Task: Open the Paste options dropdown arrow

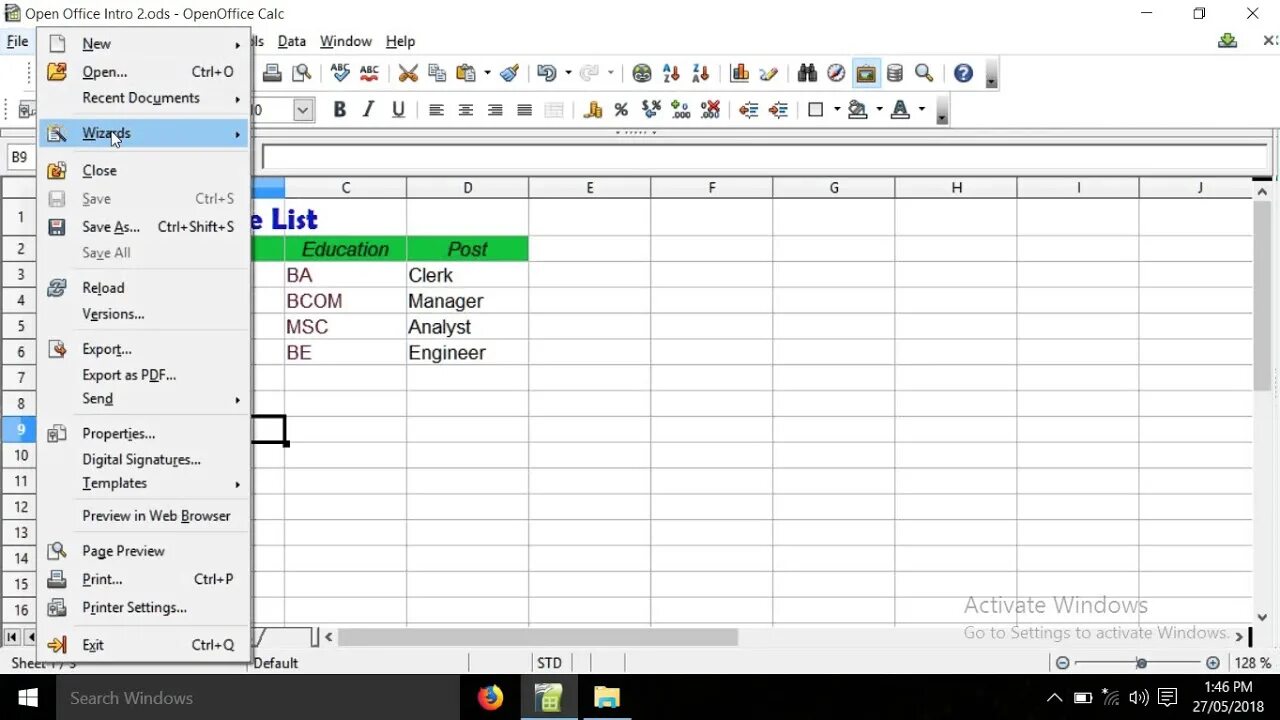Action: [487, 73]
